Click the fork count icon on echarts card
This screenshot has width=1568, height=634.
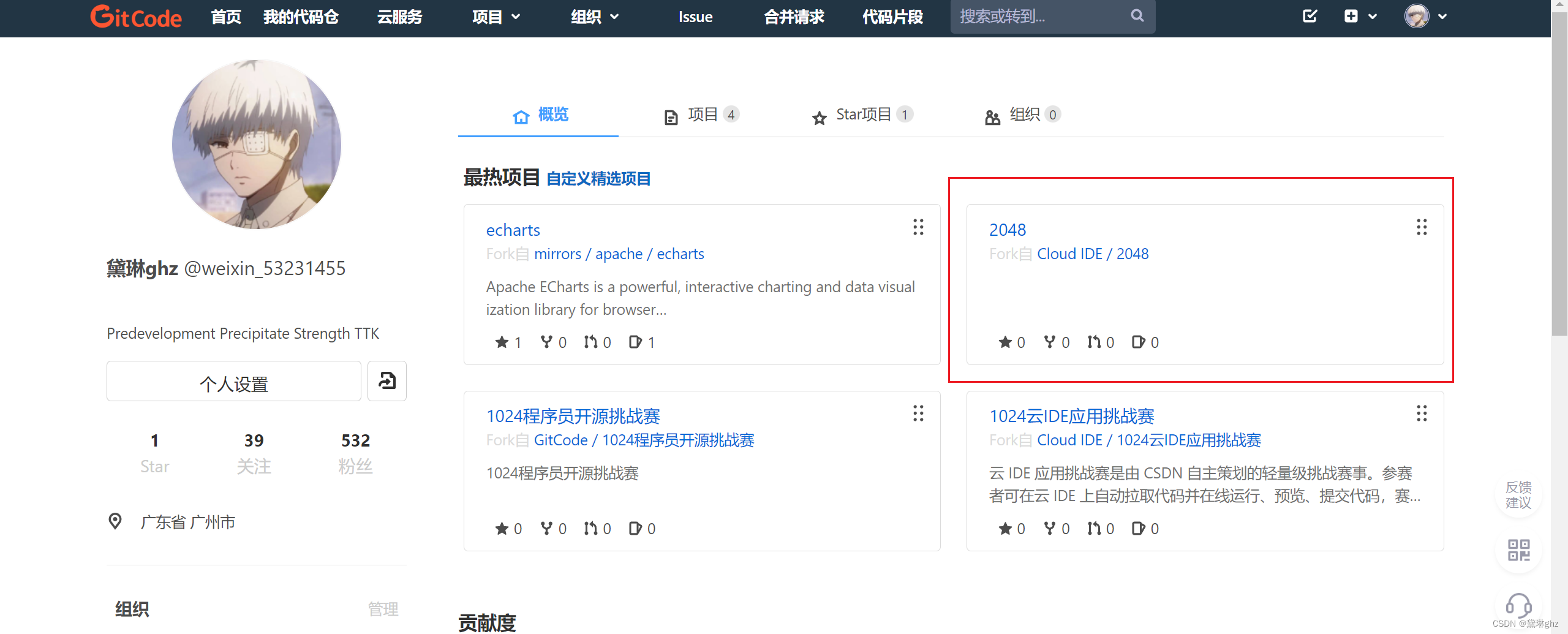click(x=546, y=342)
